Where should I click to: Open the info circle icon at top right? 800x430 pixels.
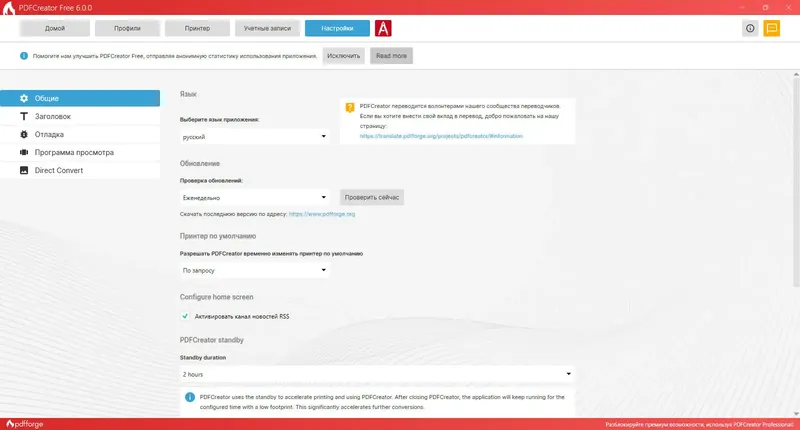pyautogui.click(x=750, y=29)
